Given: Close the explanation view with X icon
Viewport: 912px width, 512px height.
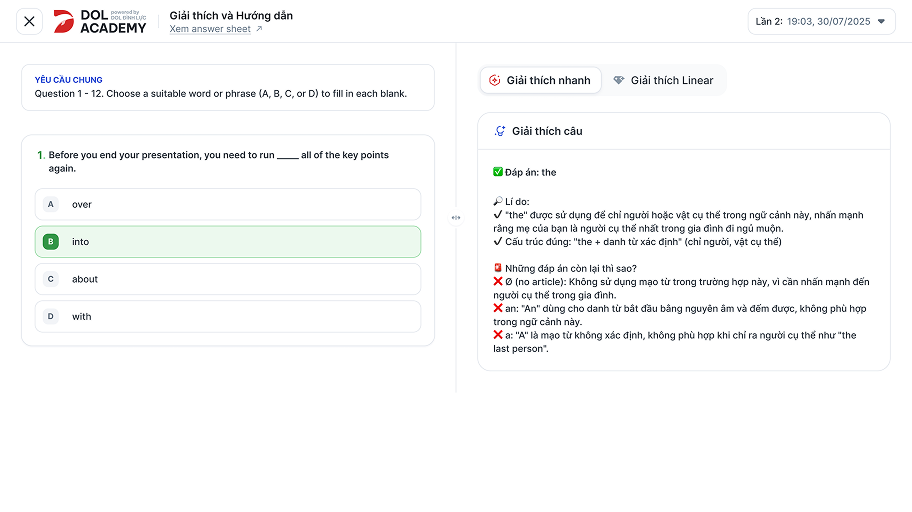Looking at the screenshot, I should point(29,21).
